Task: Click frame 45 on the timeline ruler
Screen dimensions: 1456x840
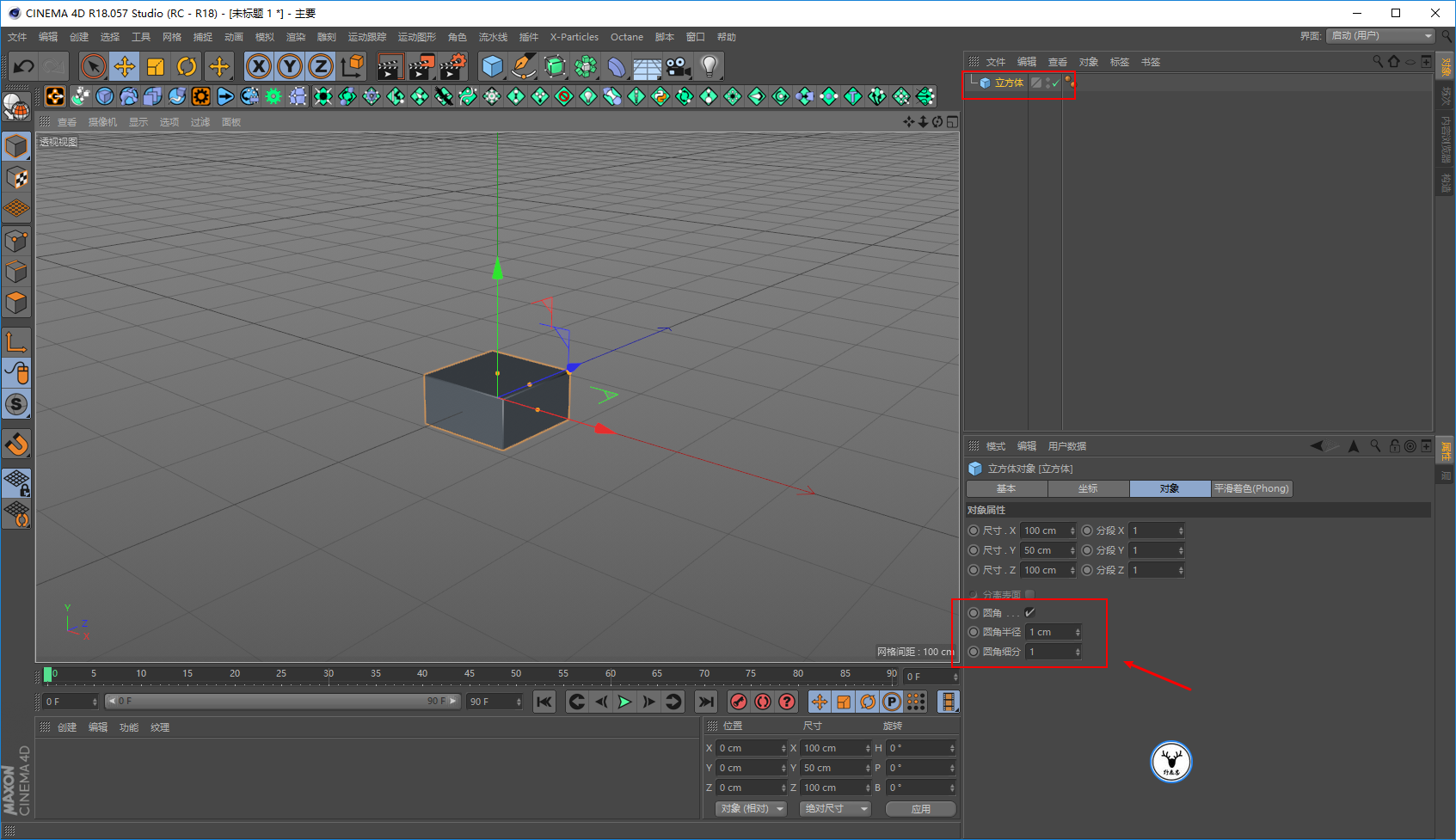Action: click(469, 674)
